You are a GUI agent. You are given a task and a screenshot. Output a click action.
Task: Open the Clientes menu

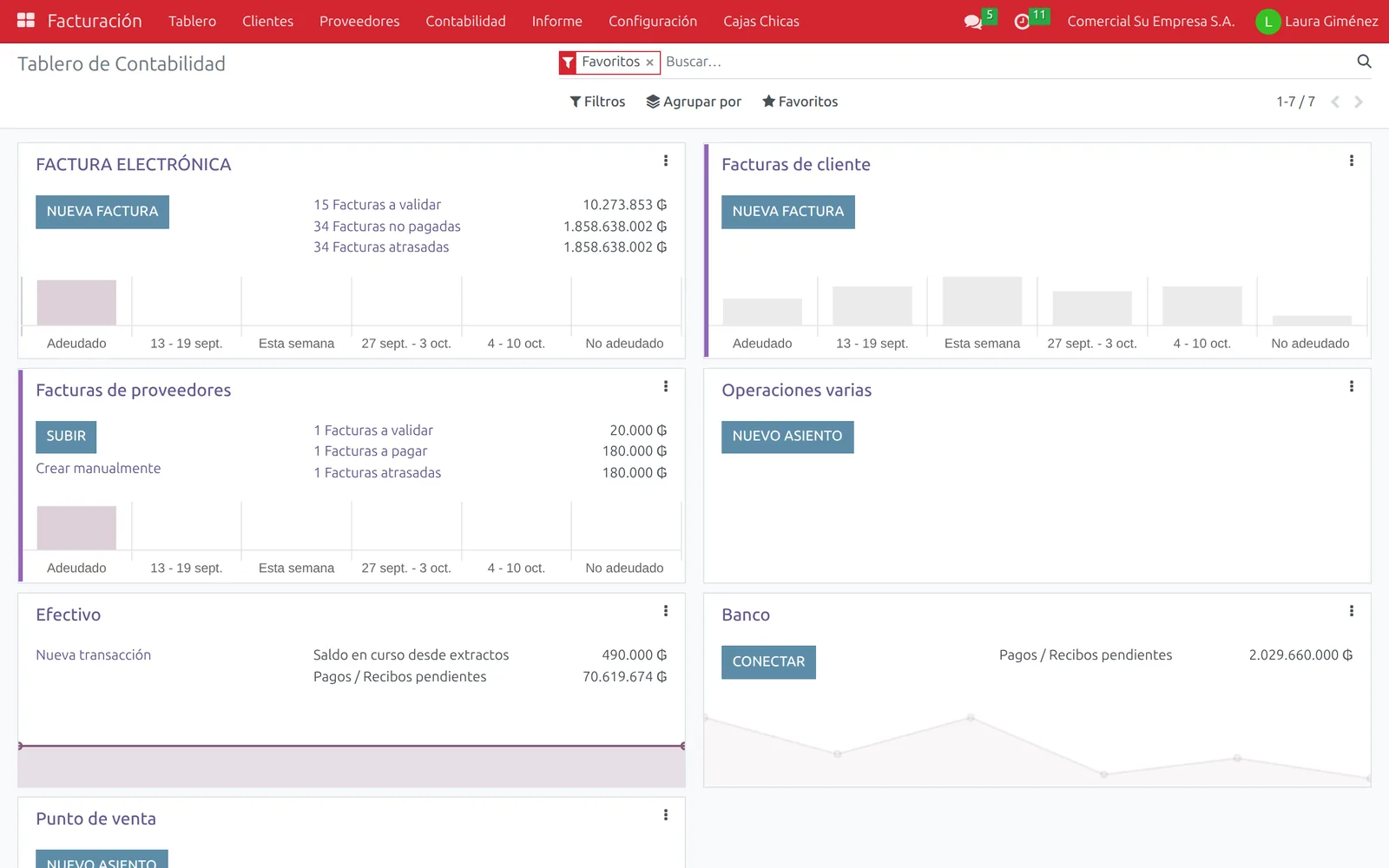click(267, 21)
